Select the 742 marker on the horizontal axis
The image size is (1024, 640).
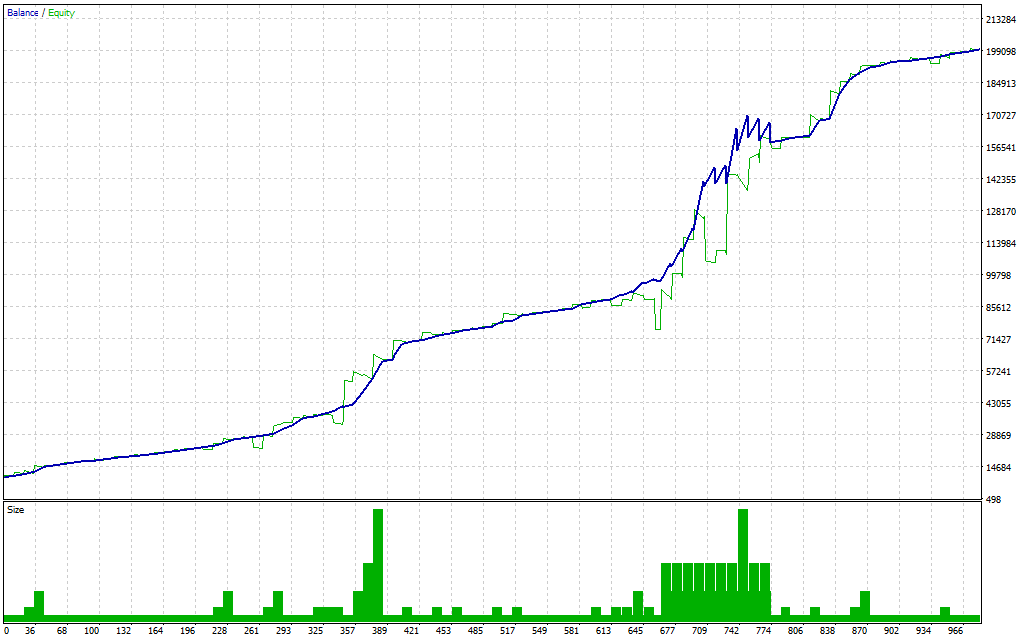click(x=731, y=631)
